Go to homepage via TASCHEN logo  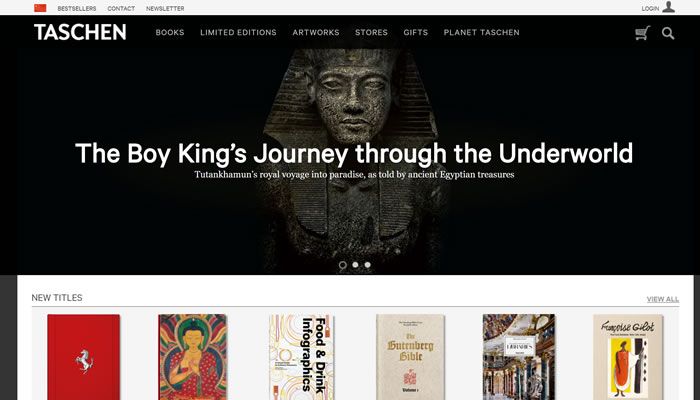80,32
